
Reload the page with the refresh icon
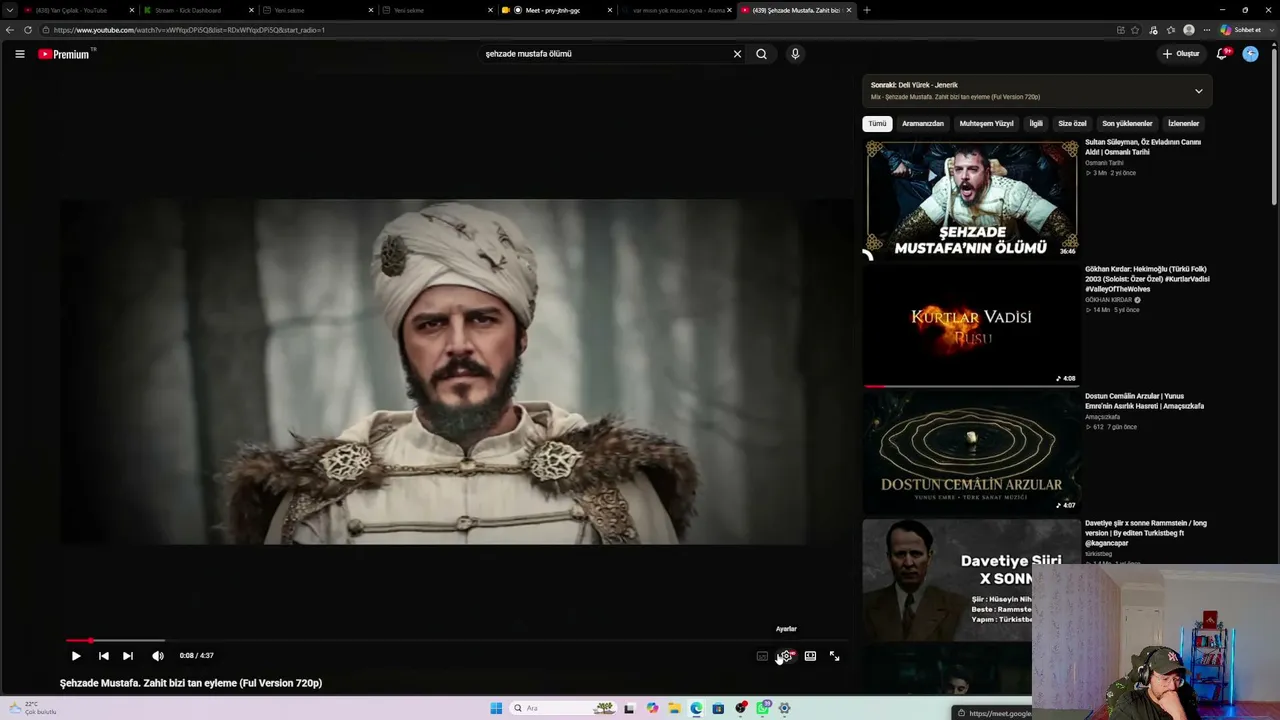point(27,30)
